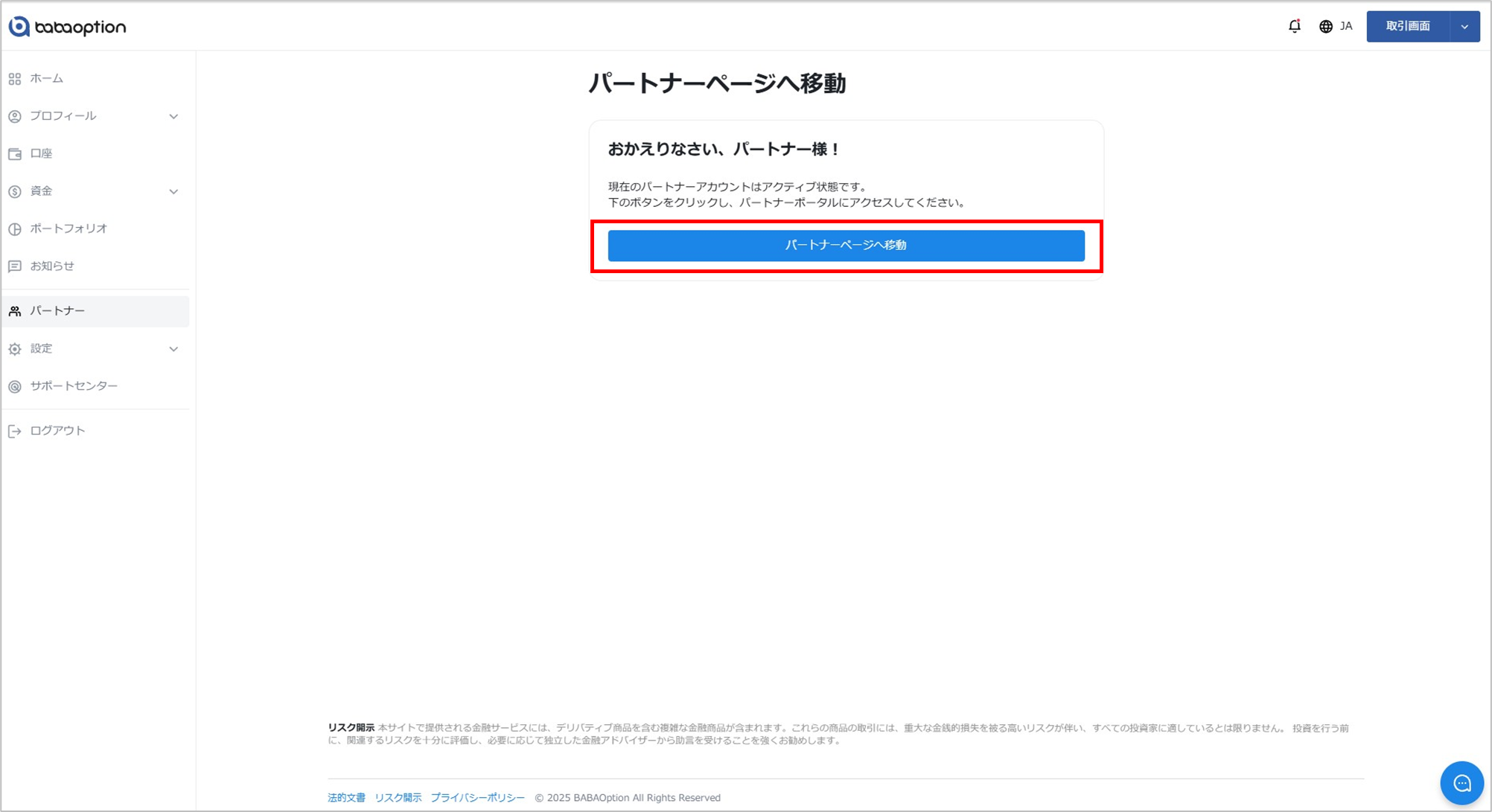This screenshot has height=812, width=1492.
Task: Click the babaoption logo
Action: click(x=67, y=27)
